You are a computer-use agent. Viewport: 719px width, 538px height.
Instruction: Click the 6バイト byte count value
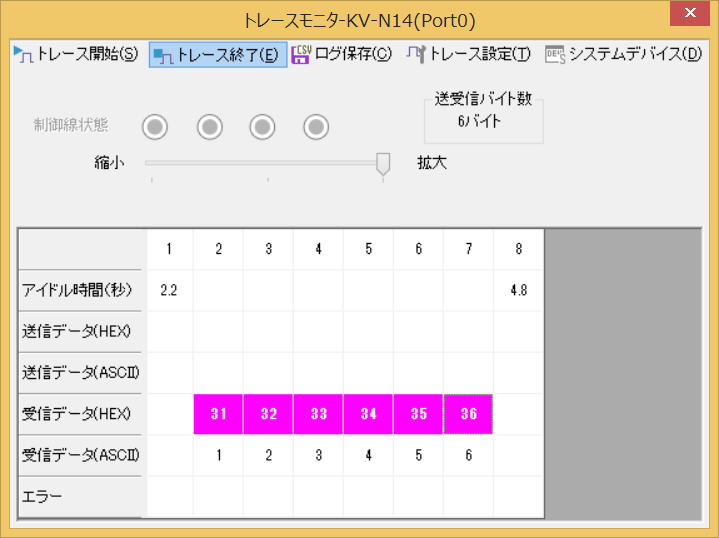click(479, 121)
